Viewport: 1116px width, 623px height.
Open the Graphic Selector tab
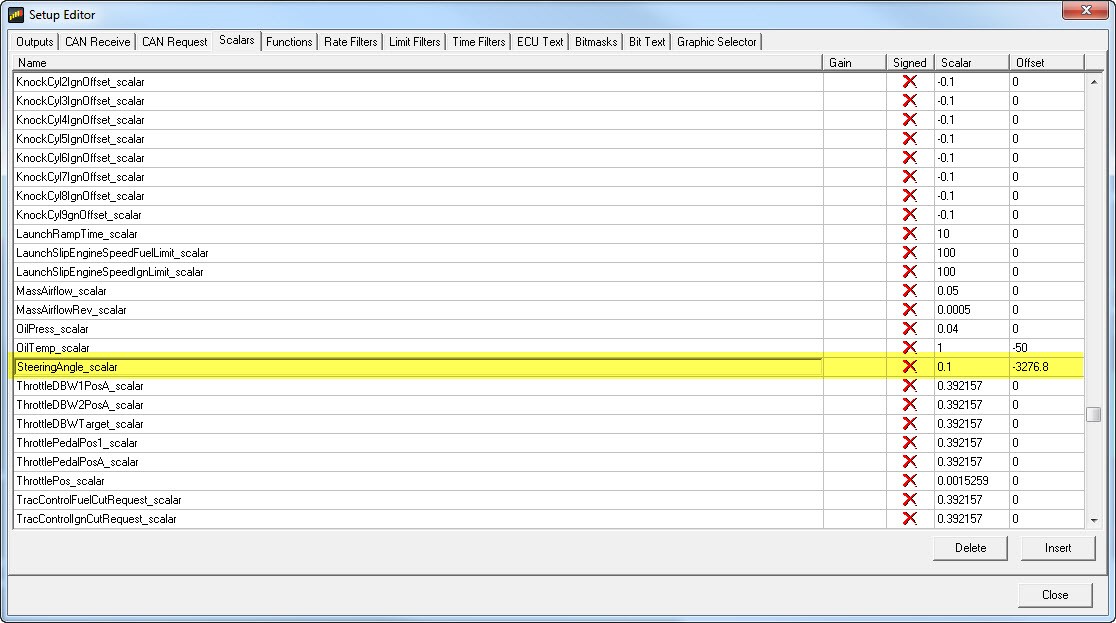(x=717, y=42)
